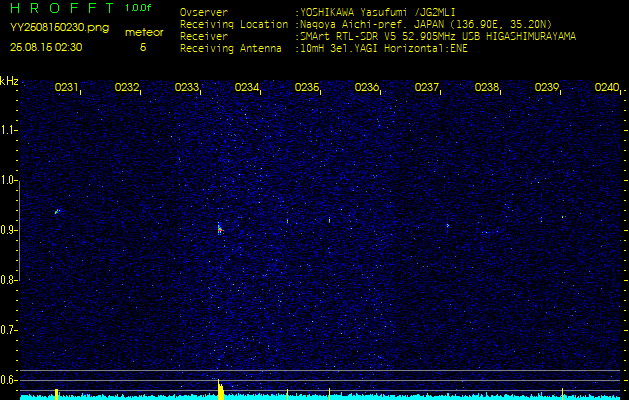Click the 1.1 kHz axis label
Image resolution: width=629 pixels, height=400 pixels.
tap(7, 130)
